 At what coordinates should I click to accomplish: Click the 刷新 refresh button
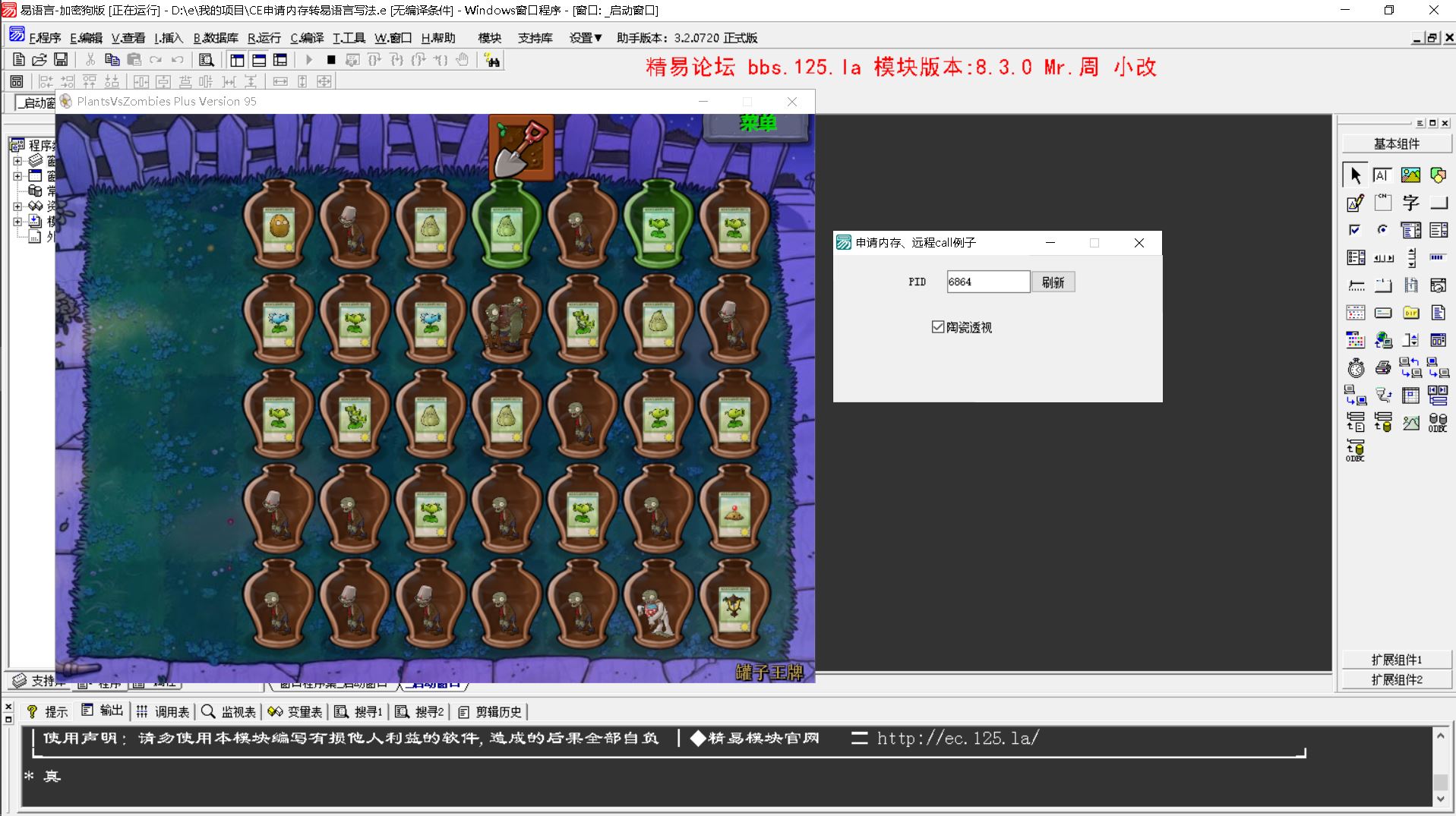1053,282
